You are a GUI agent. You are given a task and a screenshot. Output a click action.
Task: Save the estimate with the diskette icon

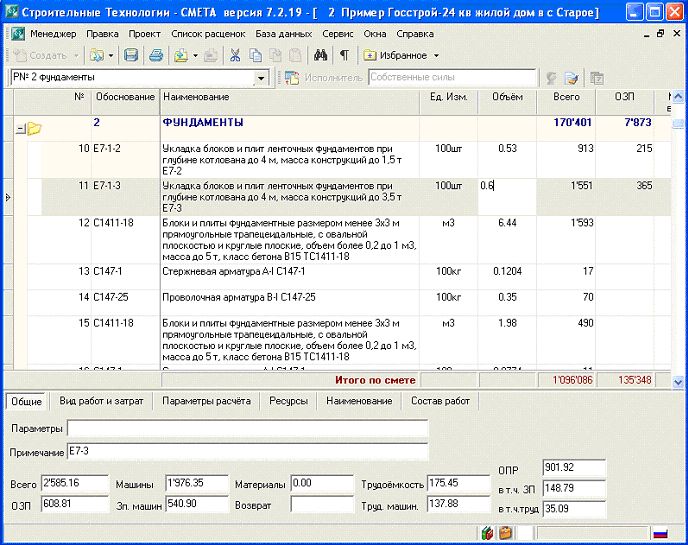coord(131,55)
